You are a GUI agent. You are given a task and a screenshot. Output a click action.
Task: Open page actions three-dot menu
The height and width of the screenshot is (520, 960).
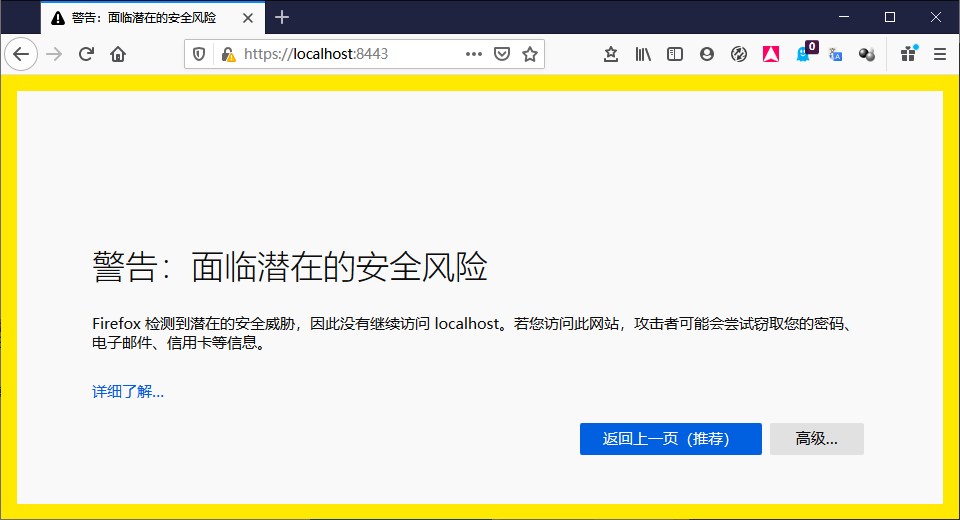tap(473, 55)
